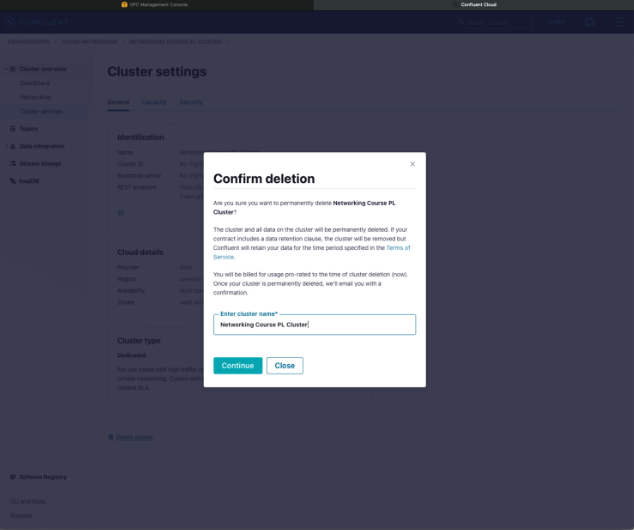The height and width of the screenshot is (530, 634).
Task: Open Topics in the sidebar
Action: (28, 129)
